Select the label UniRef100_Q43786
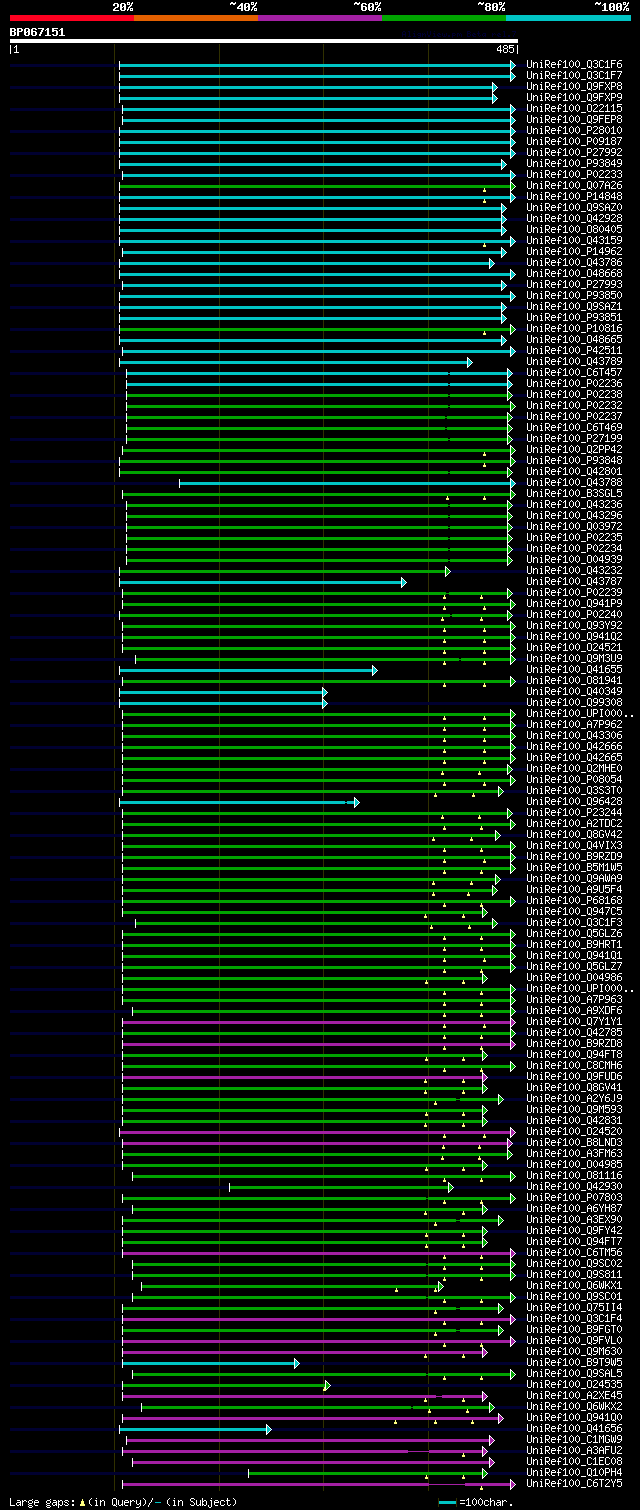 575,263
